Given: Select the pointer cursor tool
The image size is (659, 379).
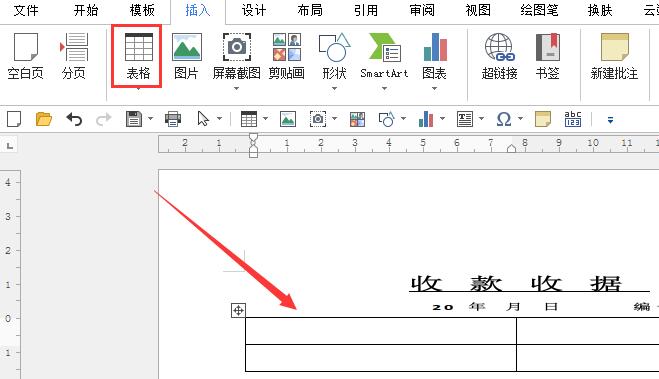Looking at the screenshot, I should (x=203, y=119).
